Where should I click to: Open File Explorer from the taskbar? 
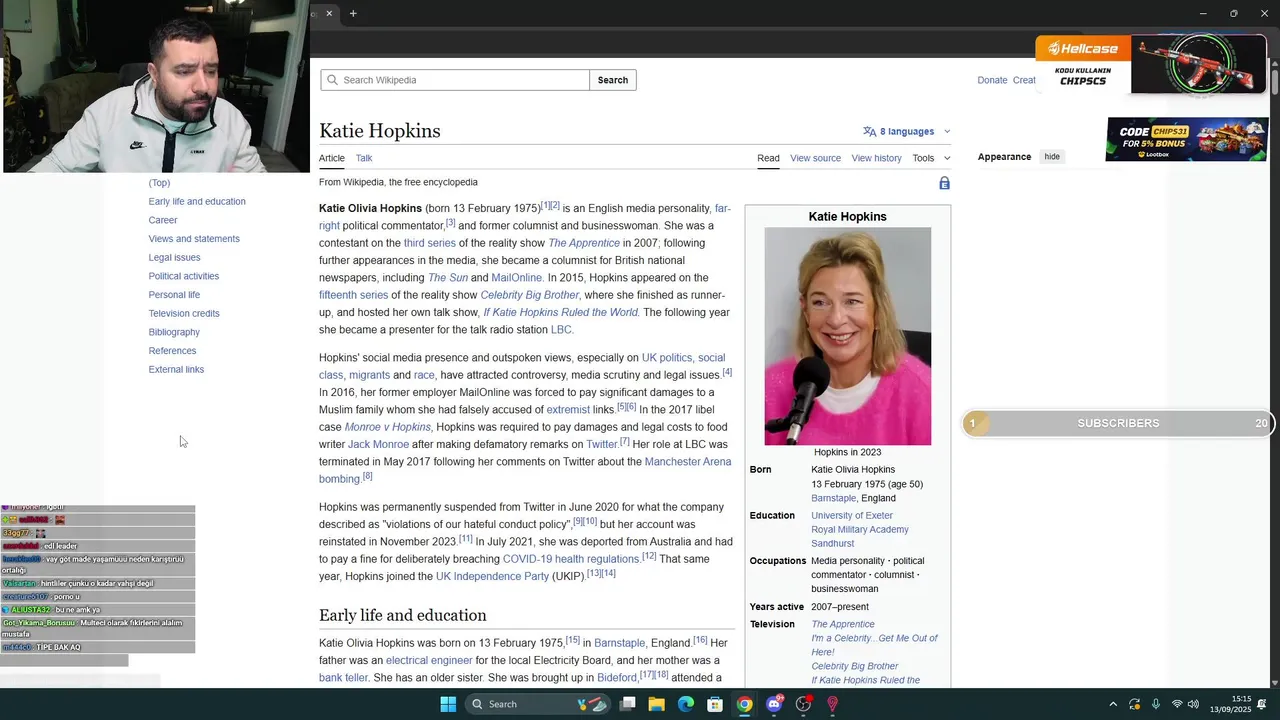click(656, 704)
